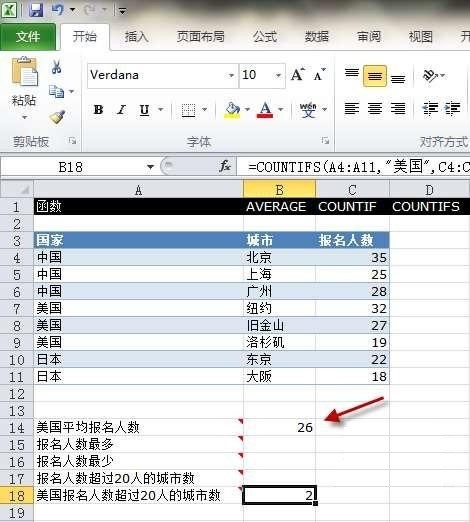
Task: Click the 报名人数 header cell
Action: 352,240
